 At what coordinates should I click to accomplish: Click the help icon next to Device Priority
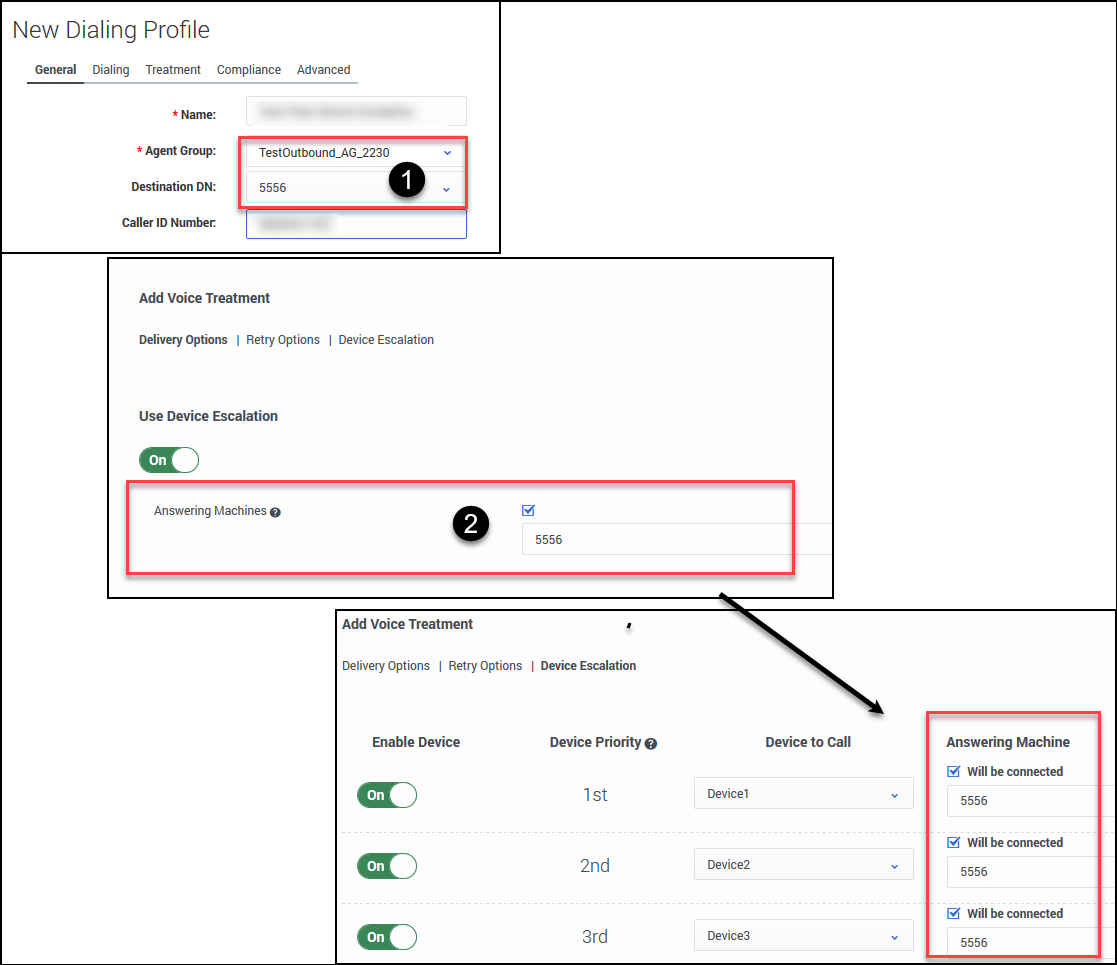pyautogui.click(x=651, y=744)
